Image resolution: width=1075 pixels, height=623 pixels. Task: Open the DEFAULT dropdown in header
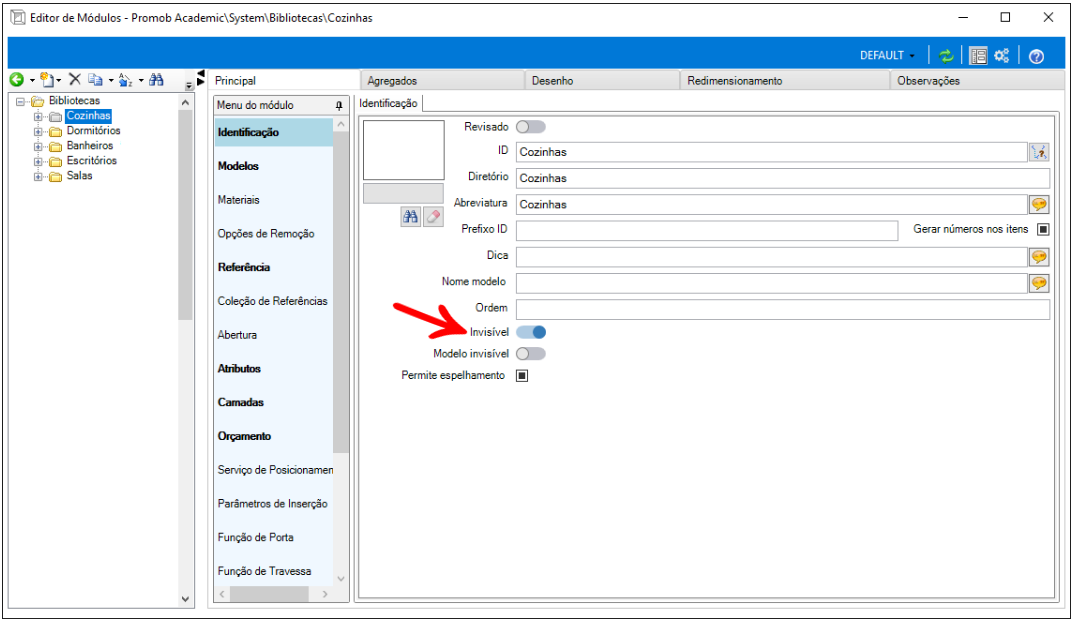pos(887,56)
